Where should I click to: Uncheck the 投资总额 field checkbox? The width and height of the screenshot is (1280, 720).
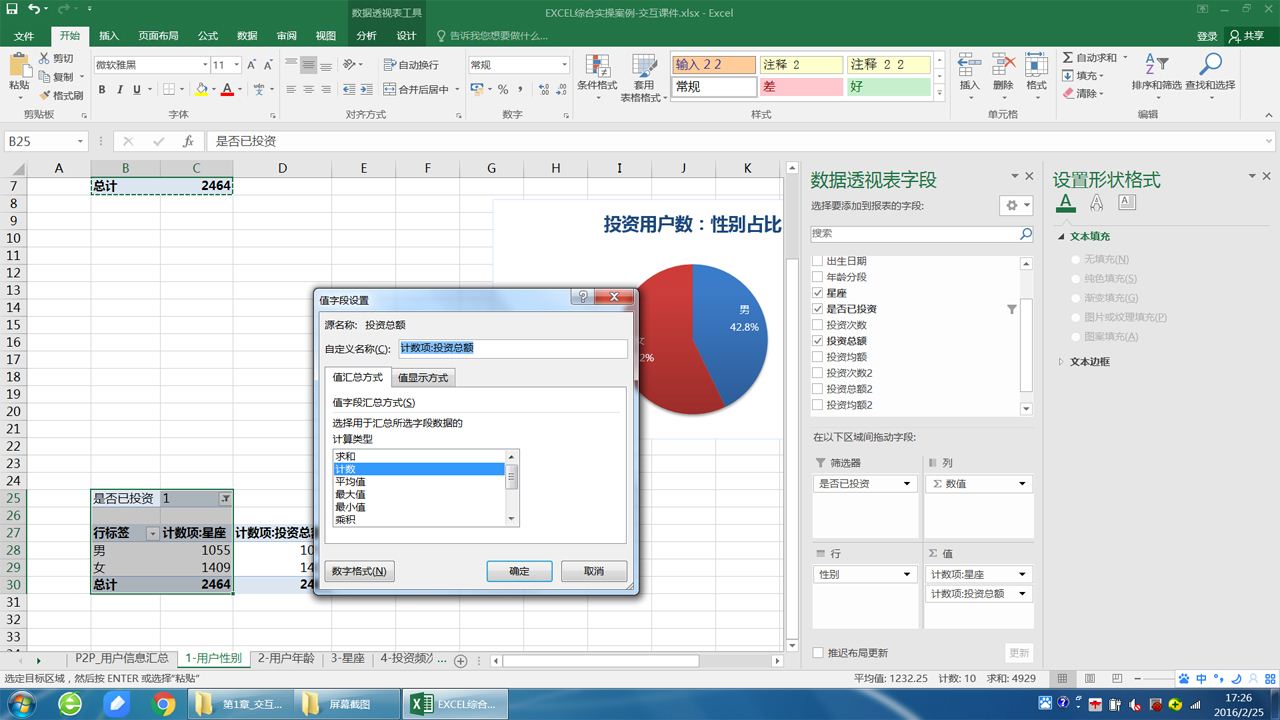(x=818, y=341)
